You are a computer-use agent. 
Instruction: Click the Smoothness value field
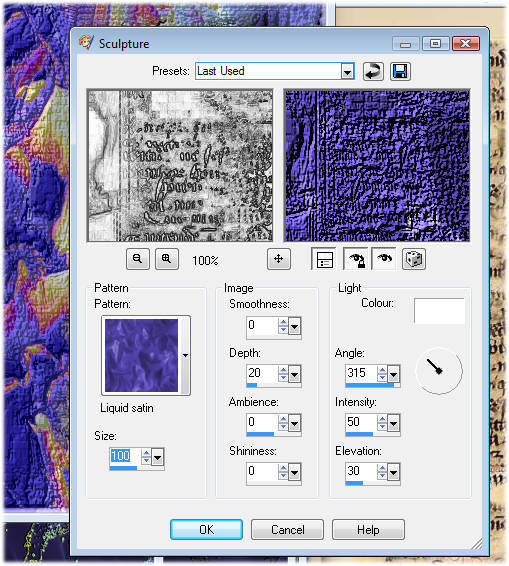(x=262, y=325)
